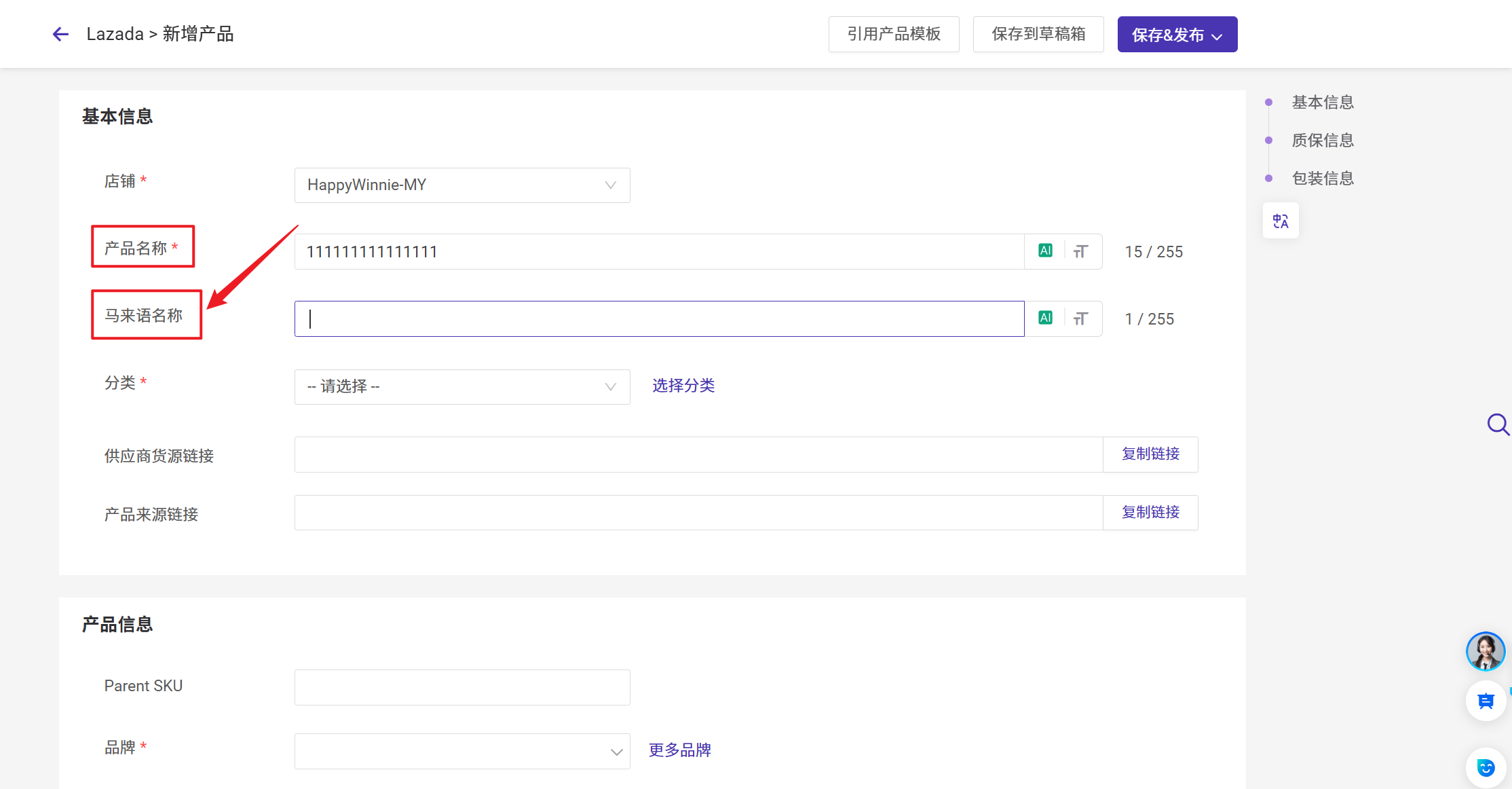Open the 品牌 brand dropdown

coord(462,751)
